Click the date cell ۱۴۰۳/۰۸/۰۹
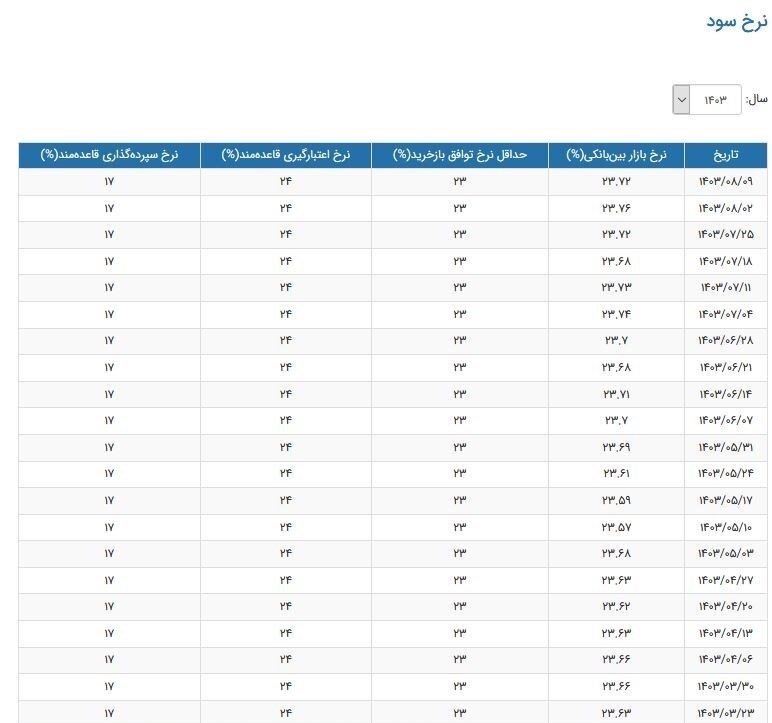 coord(725,182)
